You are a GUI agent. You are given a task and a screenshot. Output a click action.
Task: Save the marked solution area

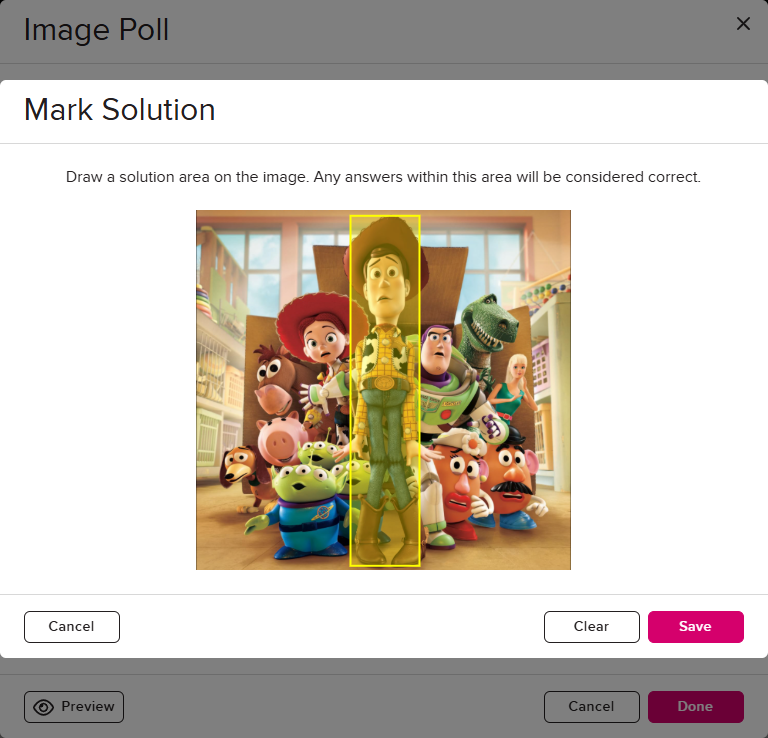[x=696, y=626]
